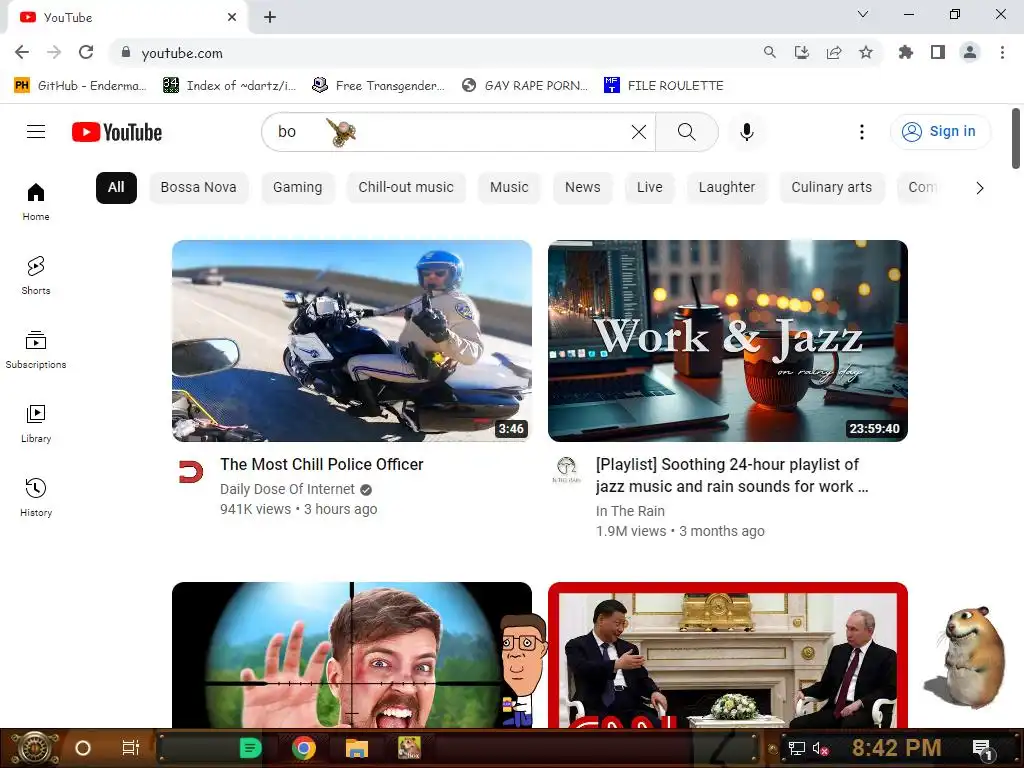
Task: Open Chrome three-dot menu
Action: point(1002,52)
